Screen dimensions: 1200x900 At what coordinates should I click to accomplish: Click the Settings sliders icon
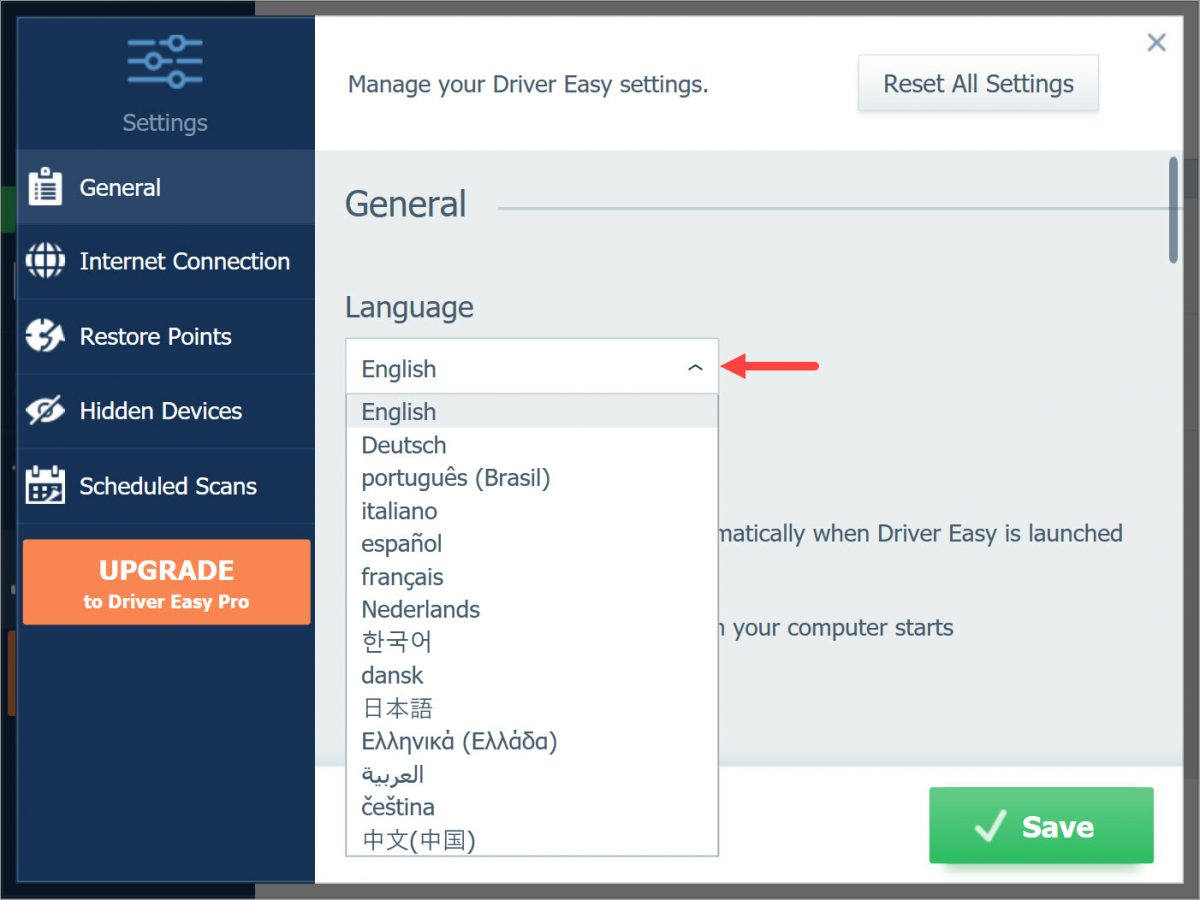click(x=165, y=62)
